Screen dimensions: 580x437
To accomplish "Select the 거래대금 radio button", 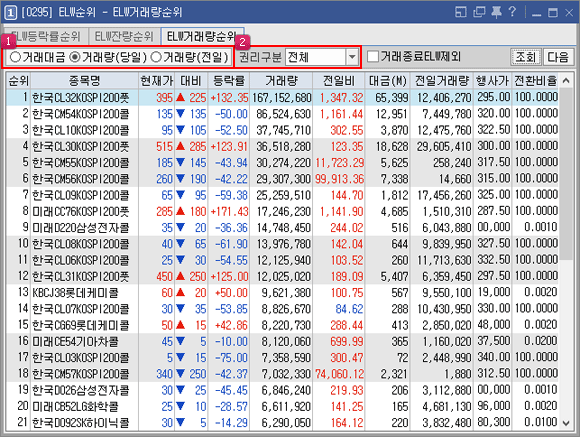I will [x=37, y=57].
